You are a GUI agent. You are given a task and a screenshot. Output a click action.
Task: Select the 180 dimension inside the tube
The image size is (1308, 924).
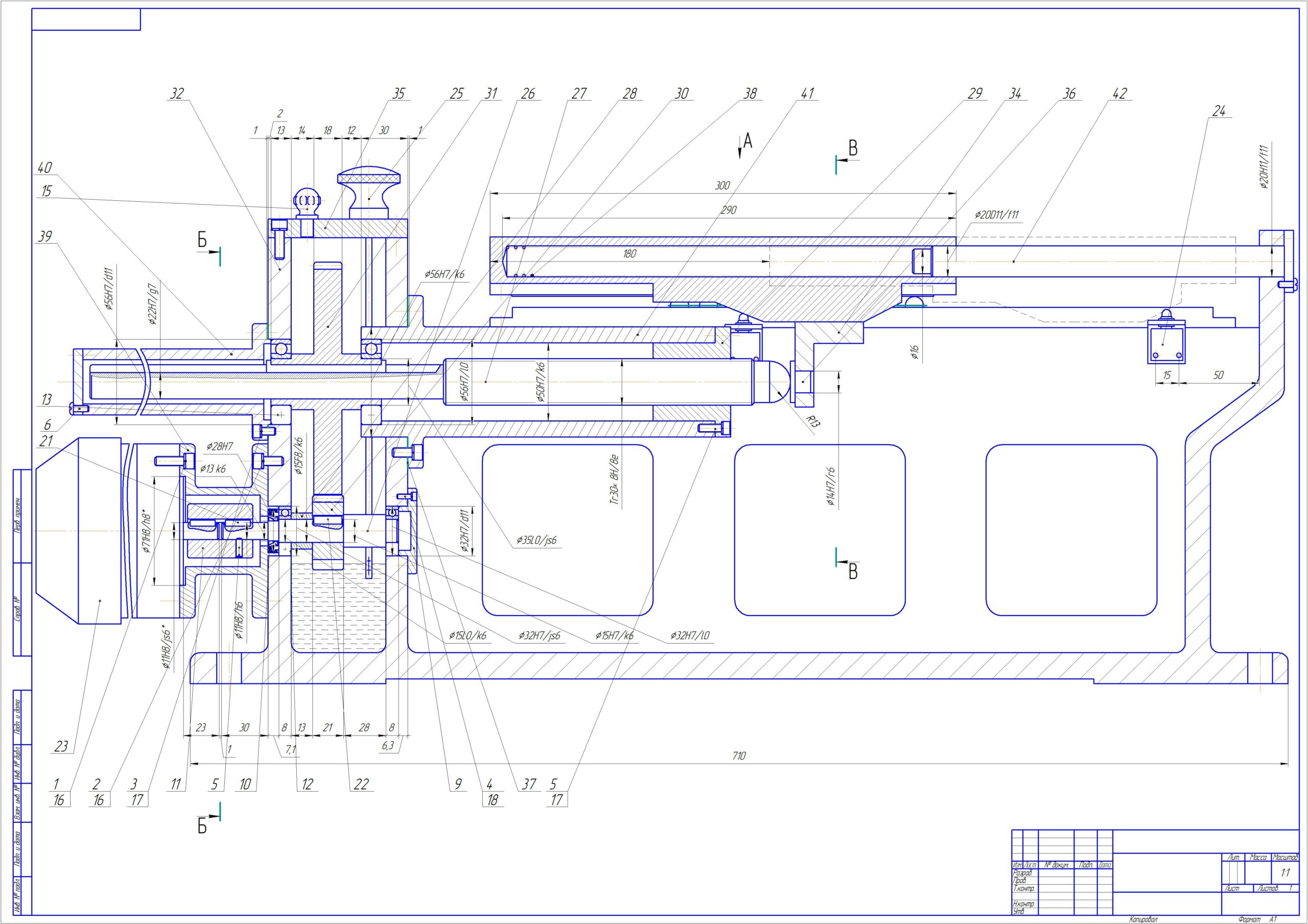click(629, 253)
